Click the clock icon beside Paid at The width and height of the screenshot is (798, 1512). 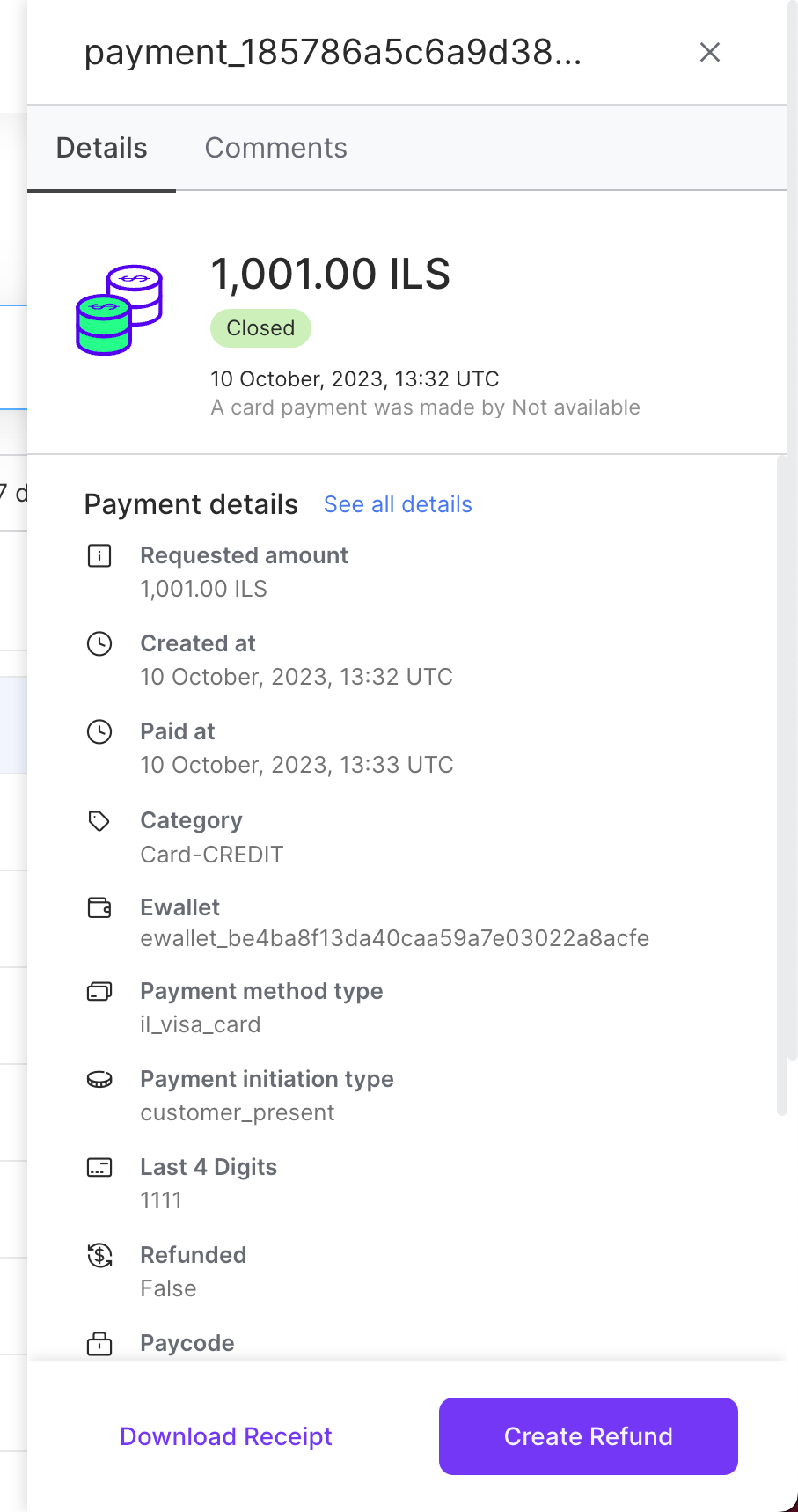pos(99,732)
